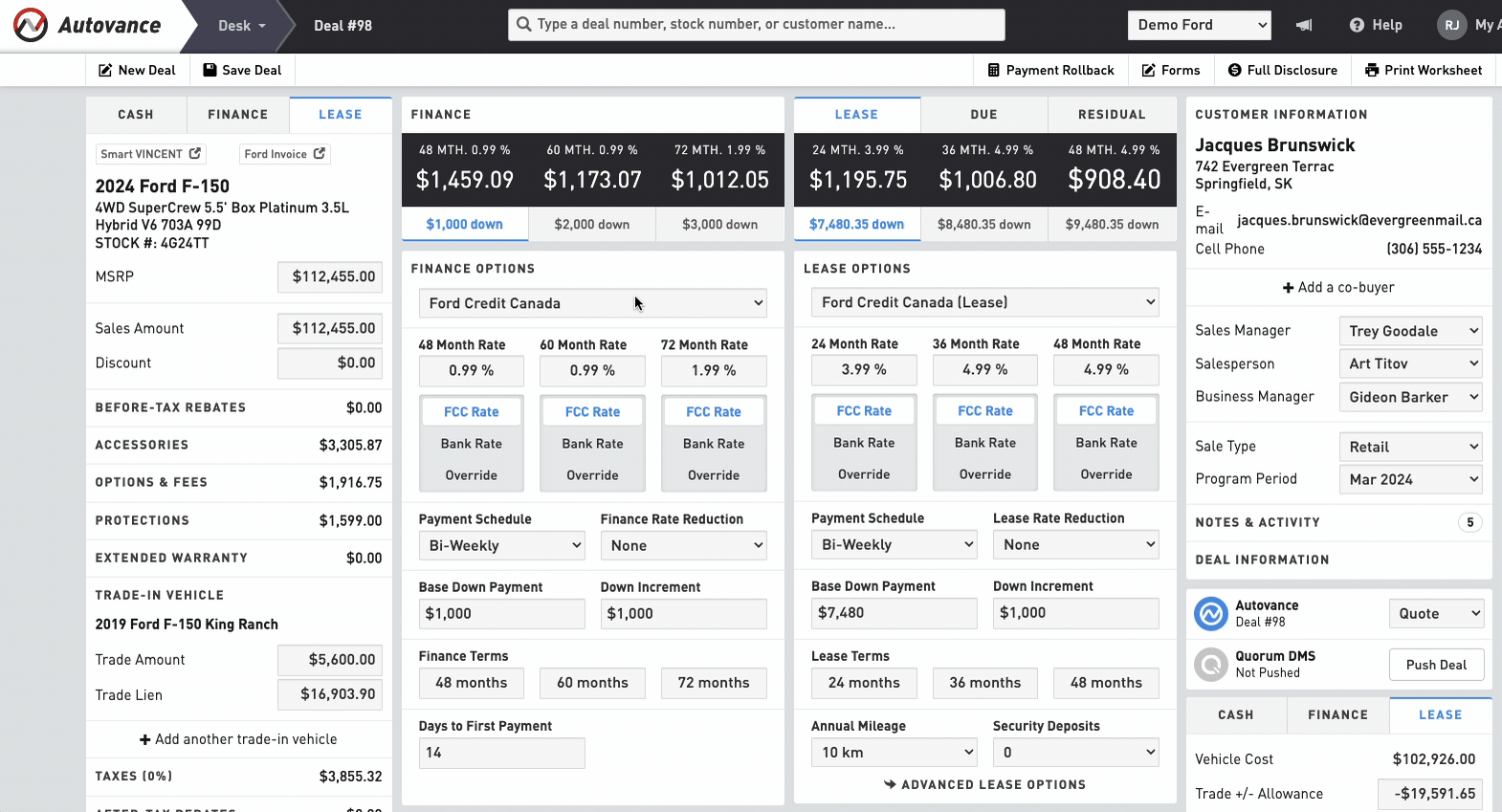Image resolution: width=1502 pixels, height=812 pixels.
Task: Click the Autovance logo icon
Action: coord(31,26)
